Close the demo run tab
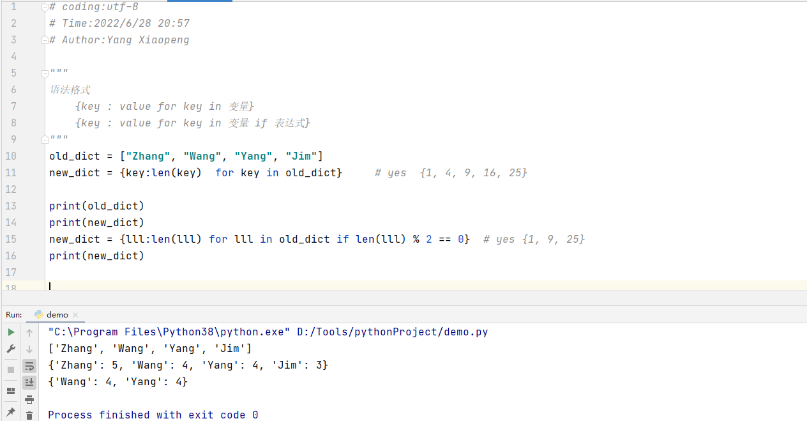 point(76,315)
